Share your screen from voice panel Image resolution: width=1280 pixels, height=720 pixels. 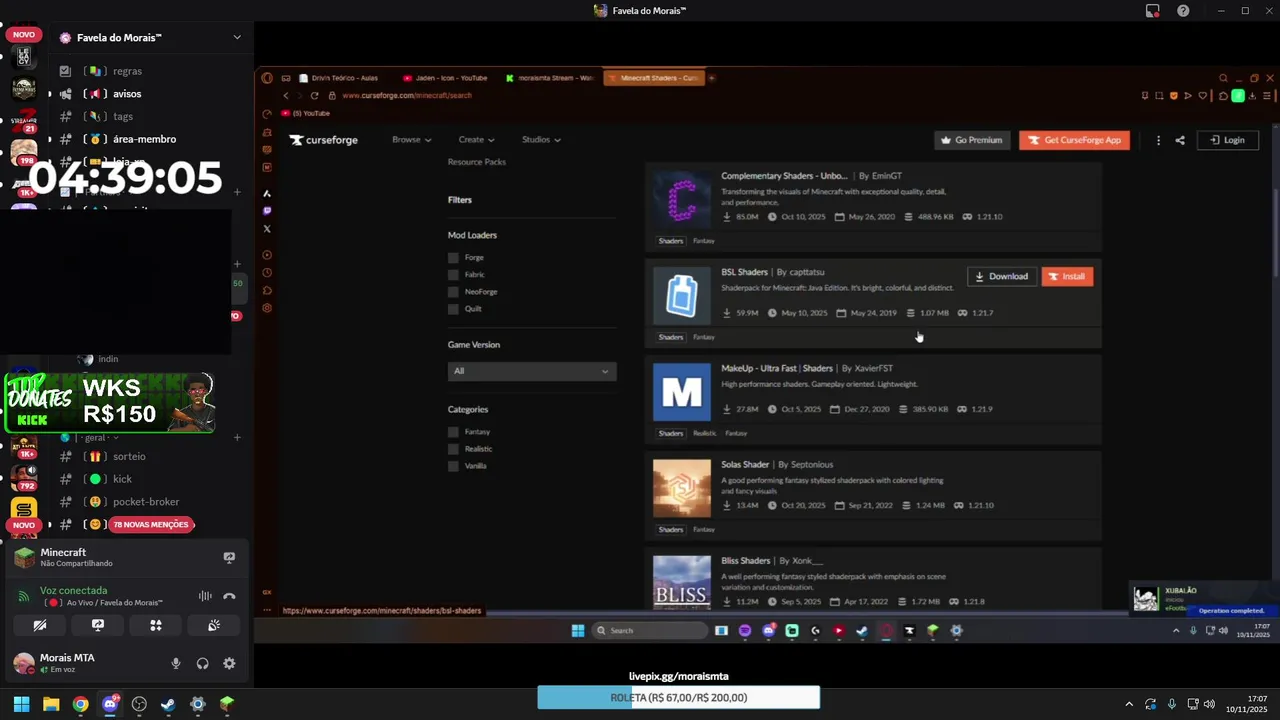click(x=98, y=625)
